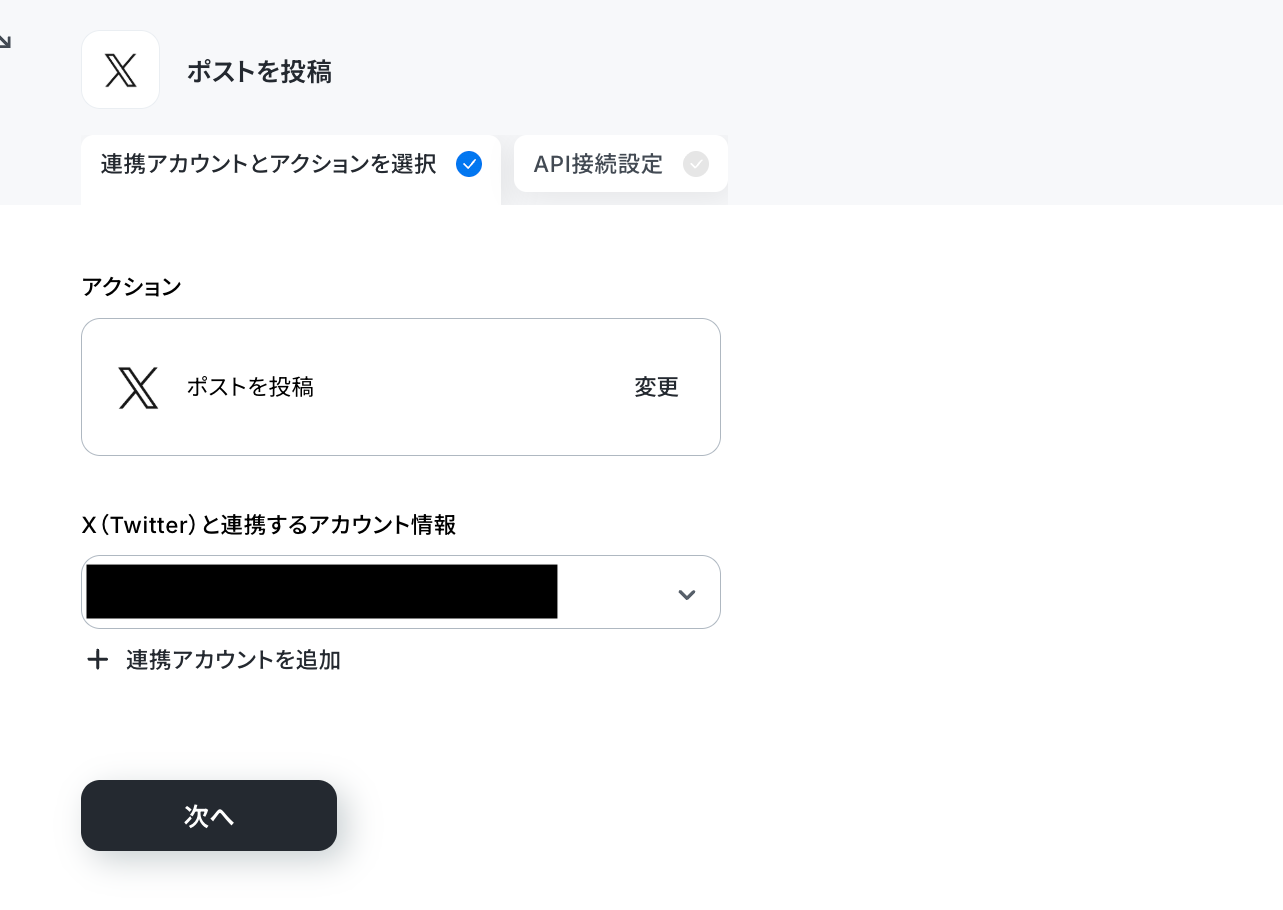Expand the account dropdown chevron
This screenshot has width=1283, height=910.
coord(686,594)
